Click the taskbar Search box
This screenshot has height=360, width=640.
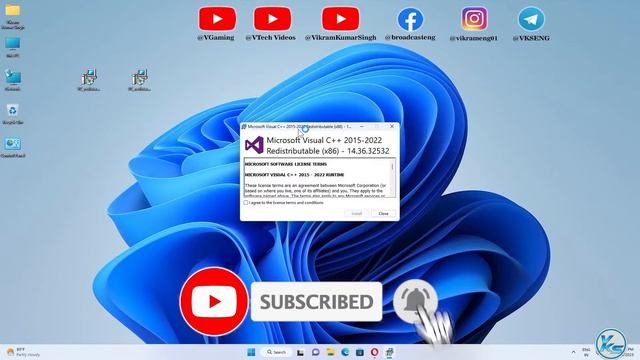(x=276, y=352)
